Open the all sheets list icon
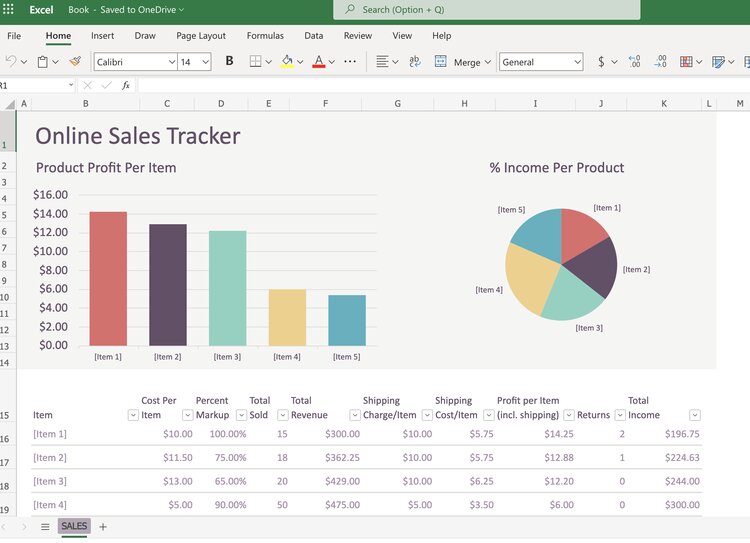Viewport: 750px width, 543px height. (45, 527)
